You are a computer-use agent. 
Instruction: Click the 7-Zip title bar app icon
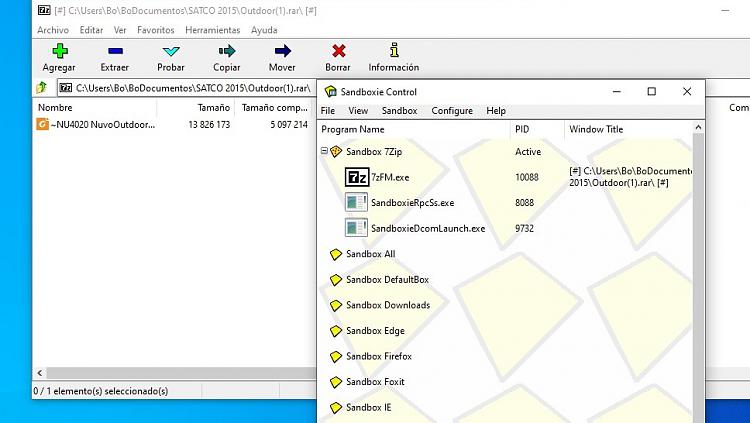[44, 10]
